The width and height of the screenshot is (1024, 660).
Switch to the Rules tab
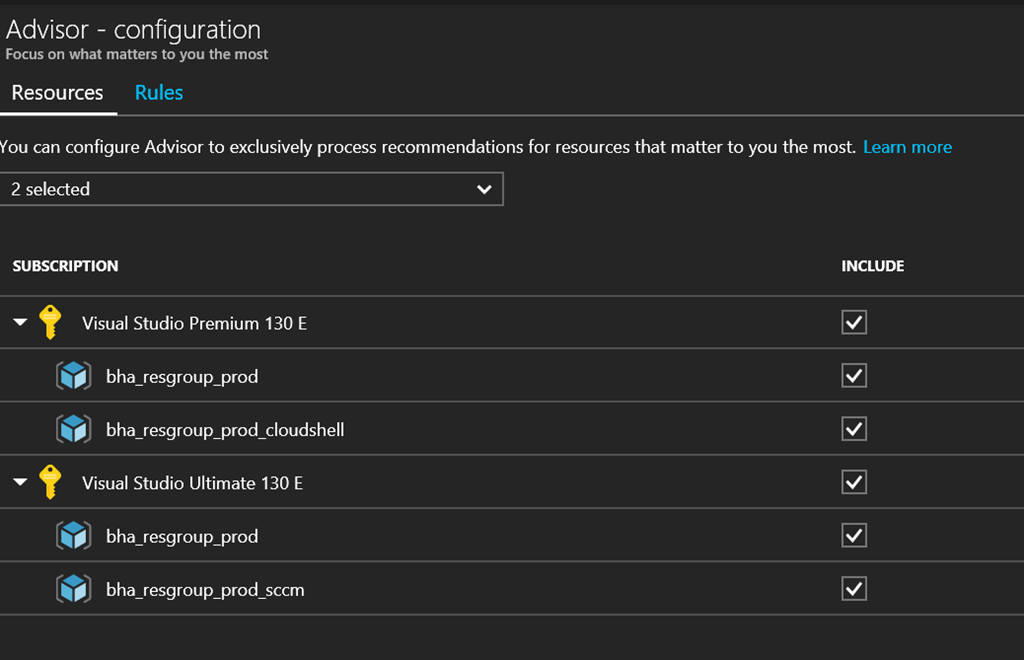coord(159,93)
